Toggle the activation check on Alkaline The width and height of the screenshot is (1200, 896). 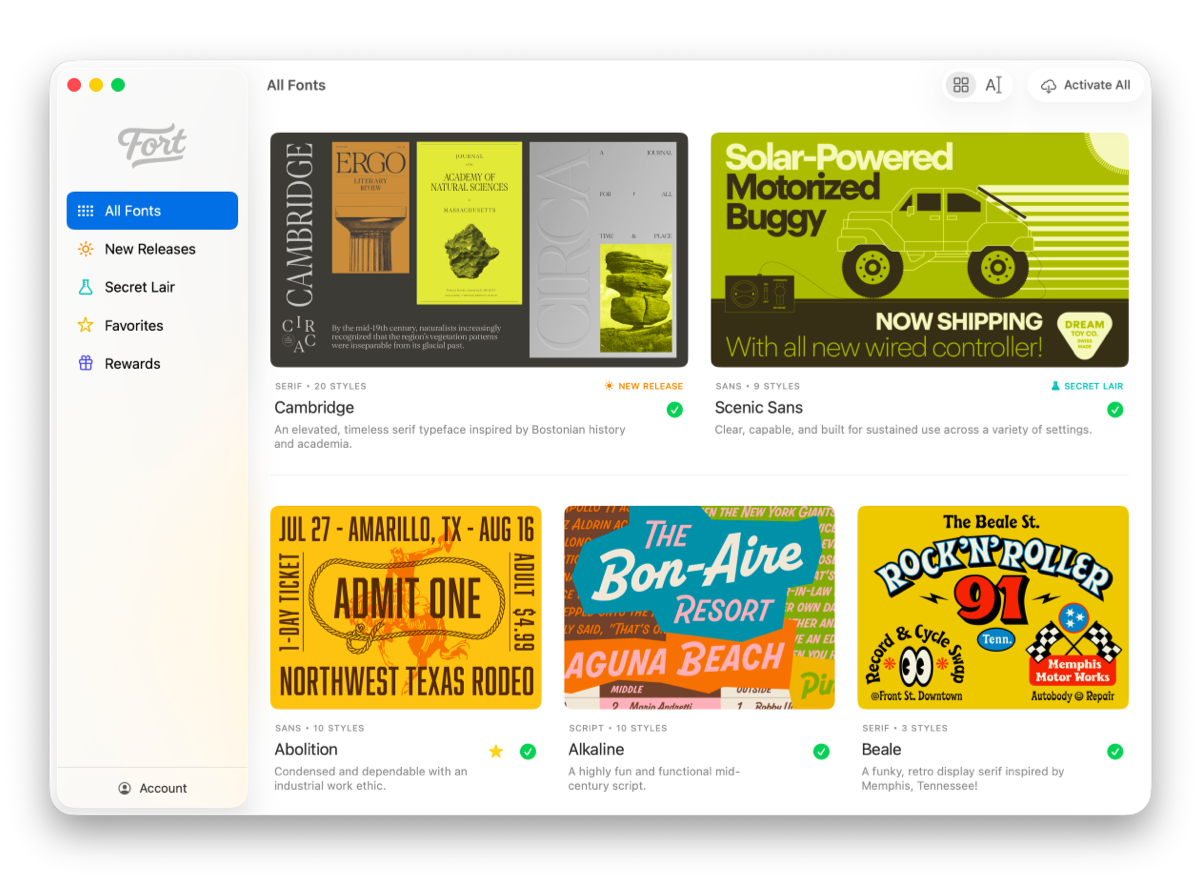(x=821, y=750)
